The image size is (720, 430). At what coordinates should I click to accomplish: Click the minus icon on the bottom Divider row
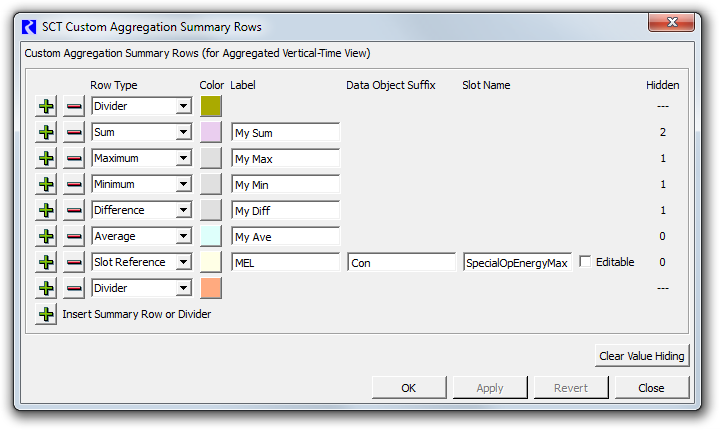[x=73, y=288]
